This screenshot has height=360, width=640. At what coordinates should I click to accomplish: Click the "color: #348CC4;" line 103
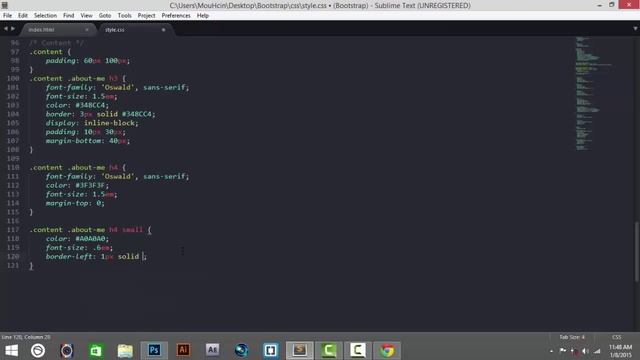[x=77, y=105]
